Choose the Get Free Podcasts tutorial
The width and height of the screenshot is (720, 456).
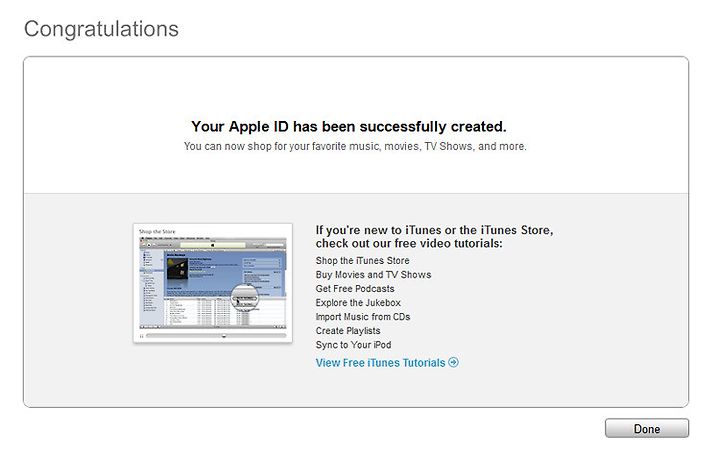pos(355,288)
